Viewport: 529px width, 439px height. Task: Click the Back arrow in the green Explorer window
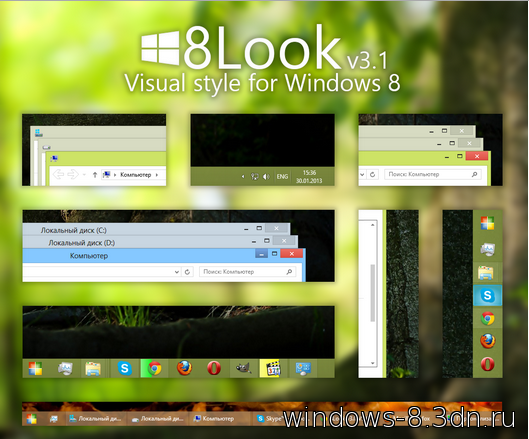pos(58,174)
